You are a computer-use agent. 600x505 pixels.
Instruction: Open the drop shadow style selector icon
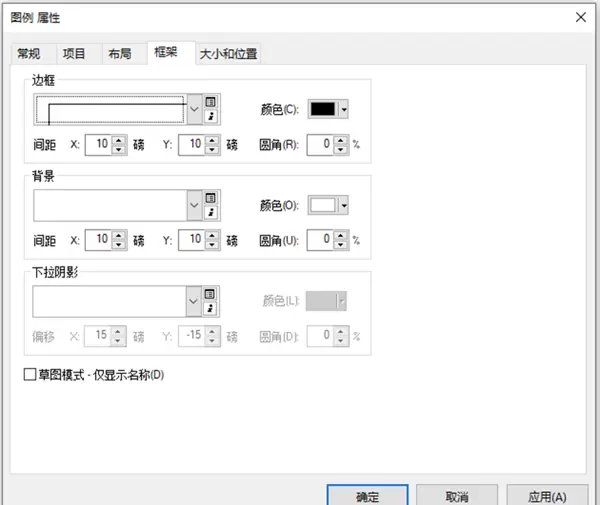[x=211, y=294]
